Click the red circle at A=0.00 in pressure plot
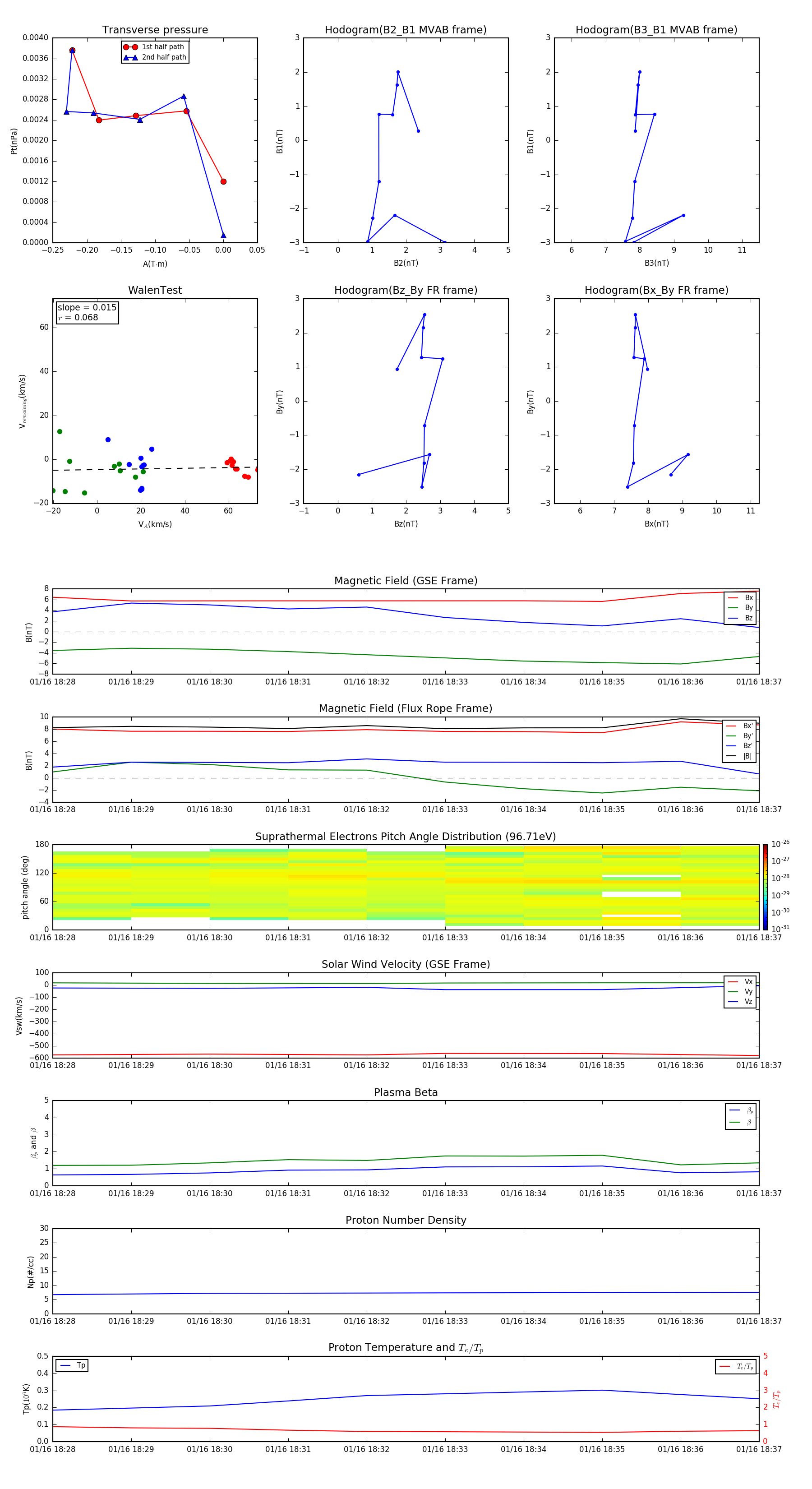812x1489 pixels. 223,181
